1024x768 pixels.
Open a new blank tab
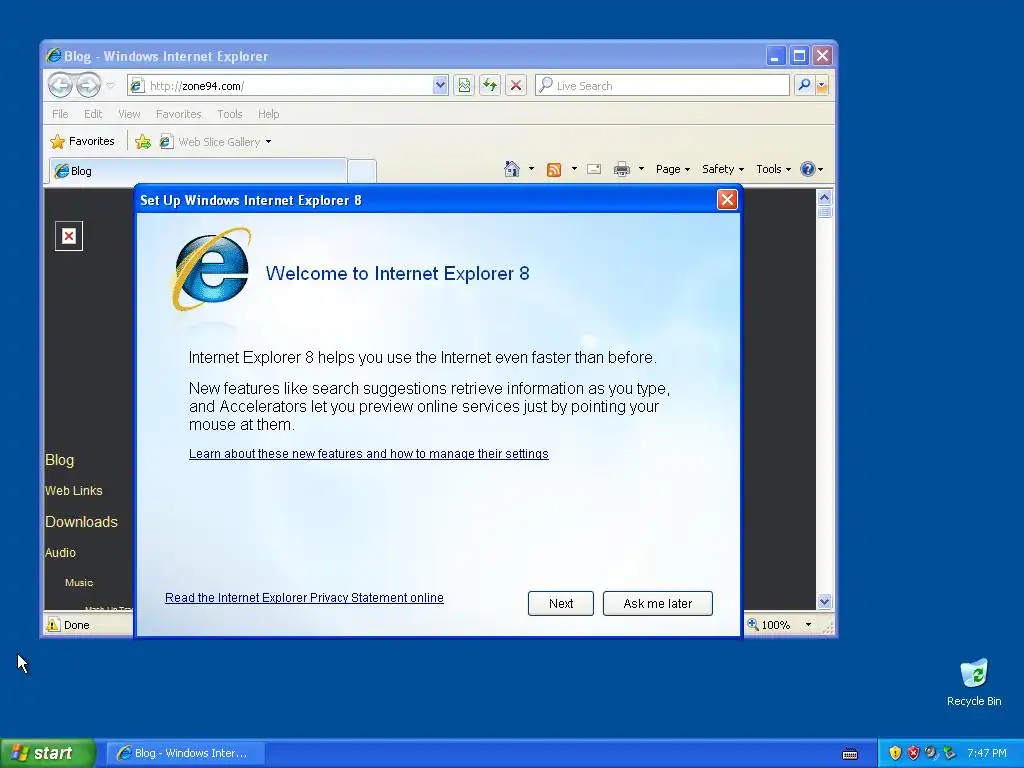pos(361,171)
